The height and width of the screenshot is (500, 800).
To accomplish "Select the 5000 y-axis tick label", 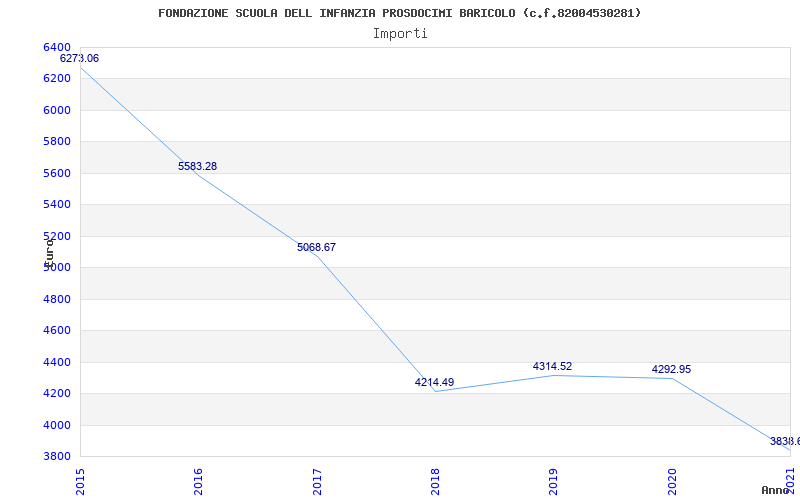I will click(57, 267).
